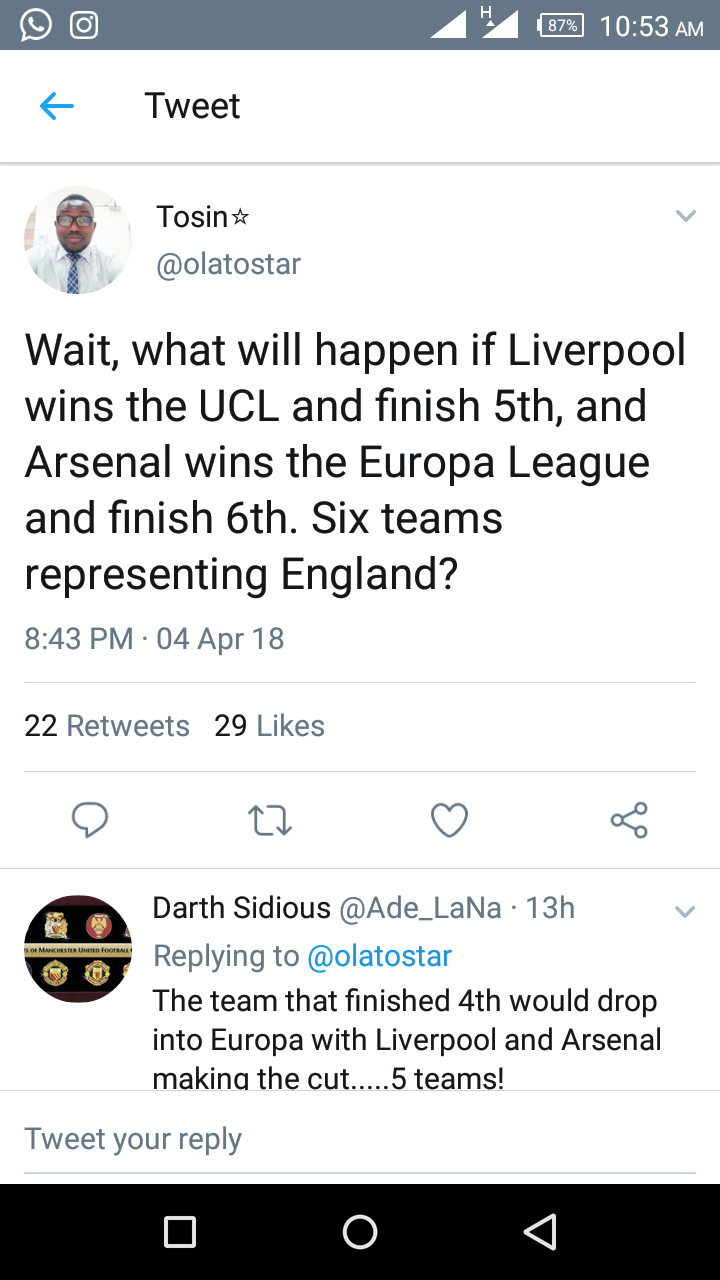The image size is (720, 1280).
Task: Open the @Ade_LaNa handle
Action: coord(420,908)
